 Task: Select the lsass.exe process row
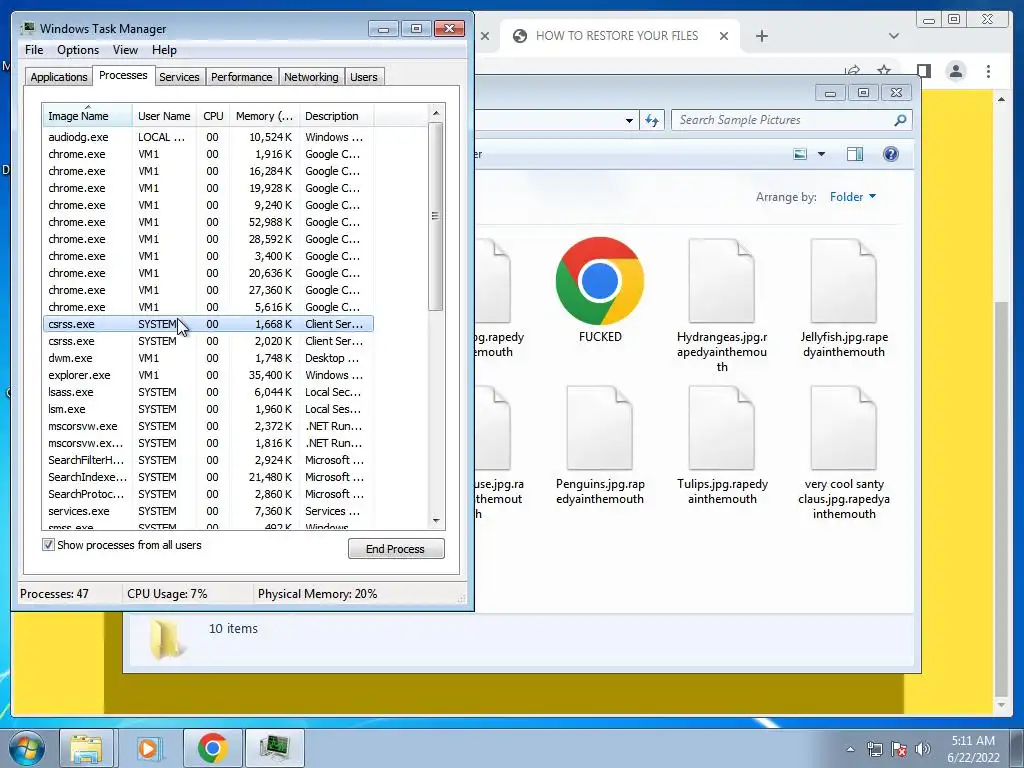[208, 392]
